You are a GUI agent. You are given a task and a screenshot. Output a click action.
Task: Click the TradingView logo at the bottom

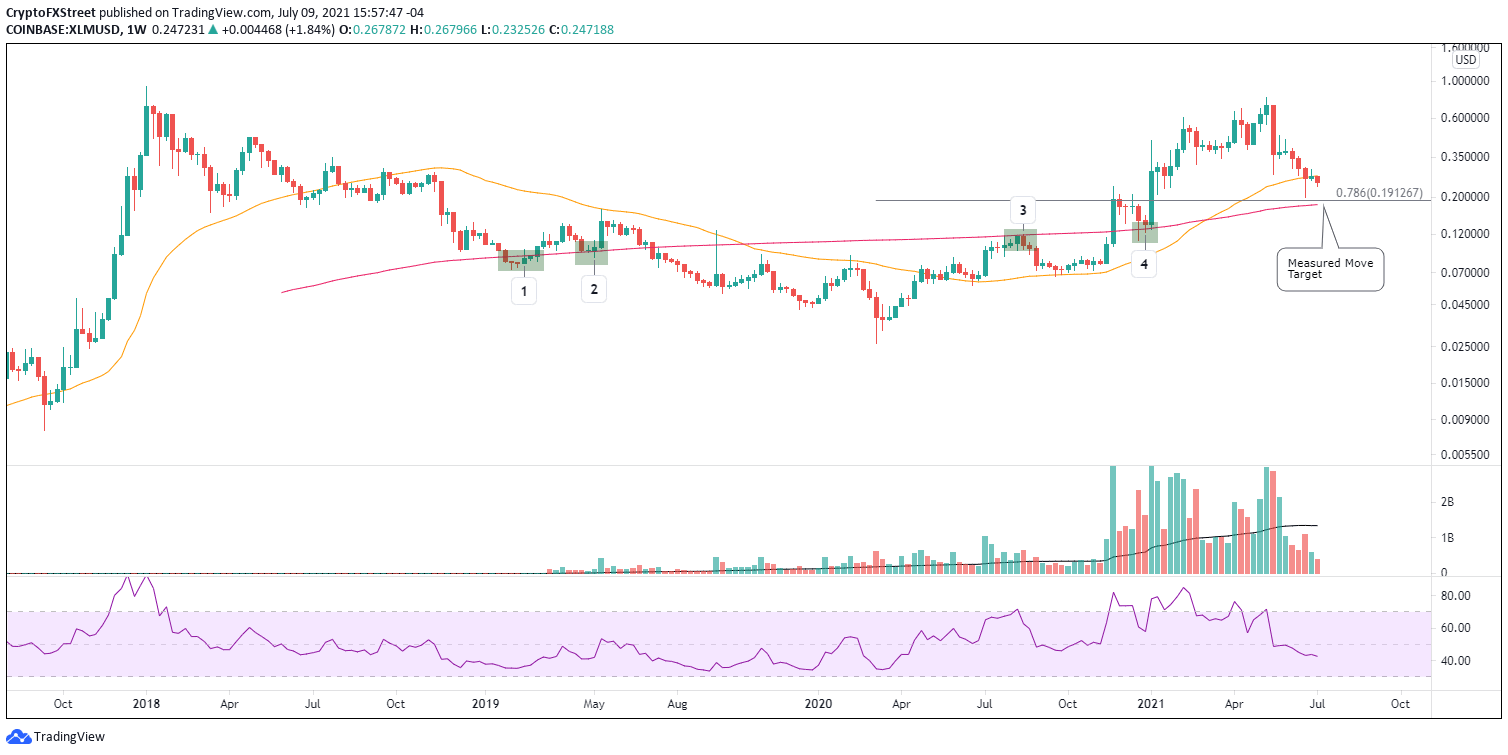pos(55,738)
